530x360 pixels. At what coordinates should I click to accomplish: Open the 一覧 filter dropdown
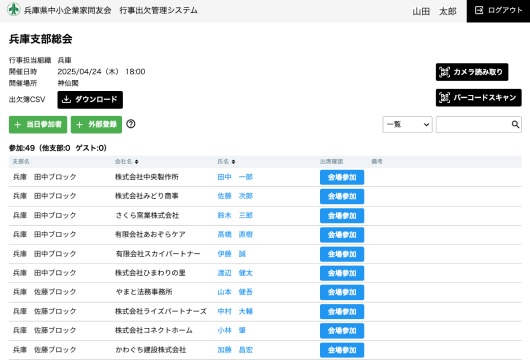(407, 124)
